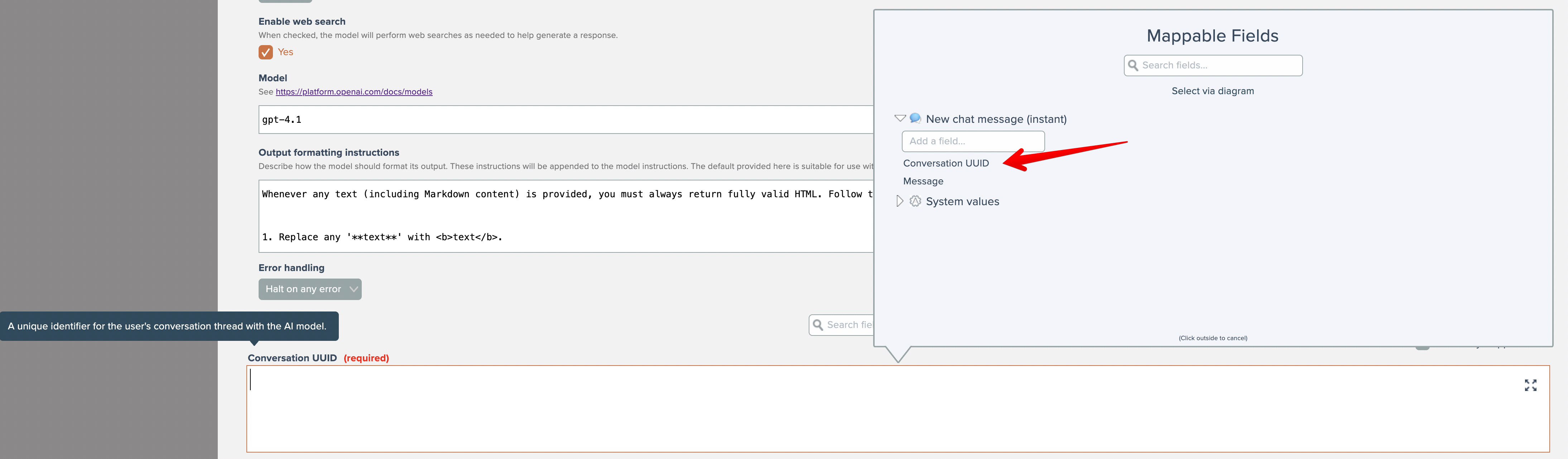This screenshot has width=1568, height=459.
Task: Click the Add a field input
Action: 973,141
